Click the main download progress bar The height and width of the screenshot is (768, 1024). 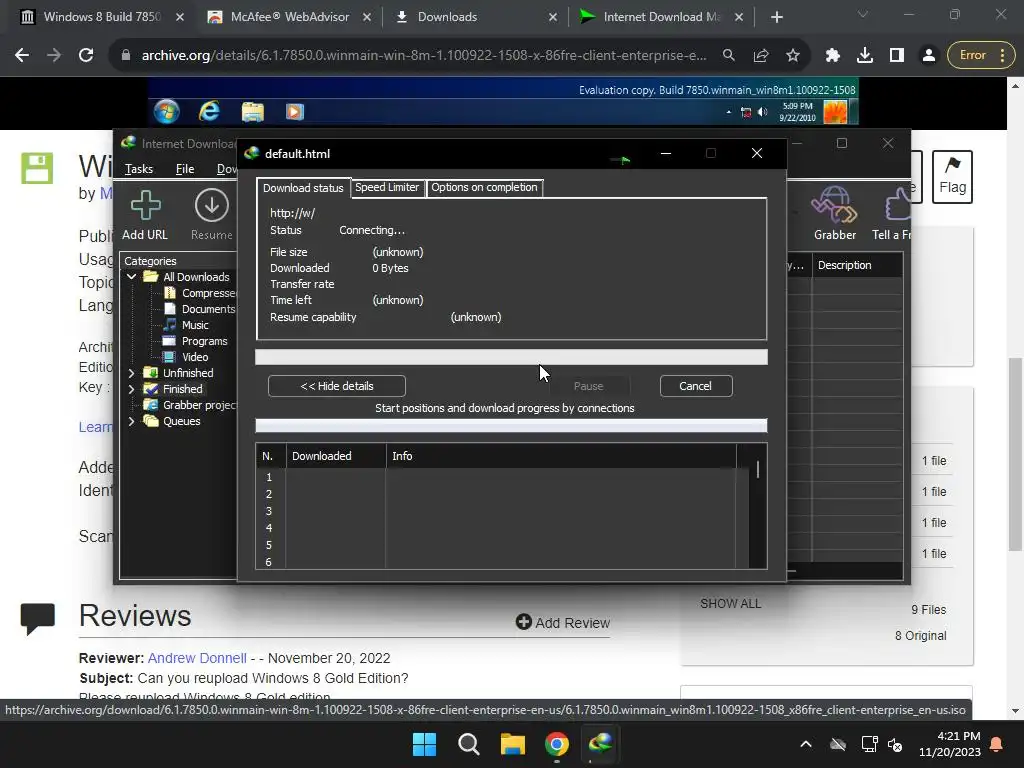511,357
